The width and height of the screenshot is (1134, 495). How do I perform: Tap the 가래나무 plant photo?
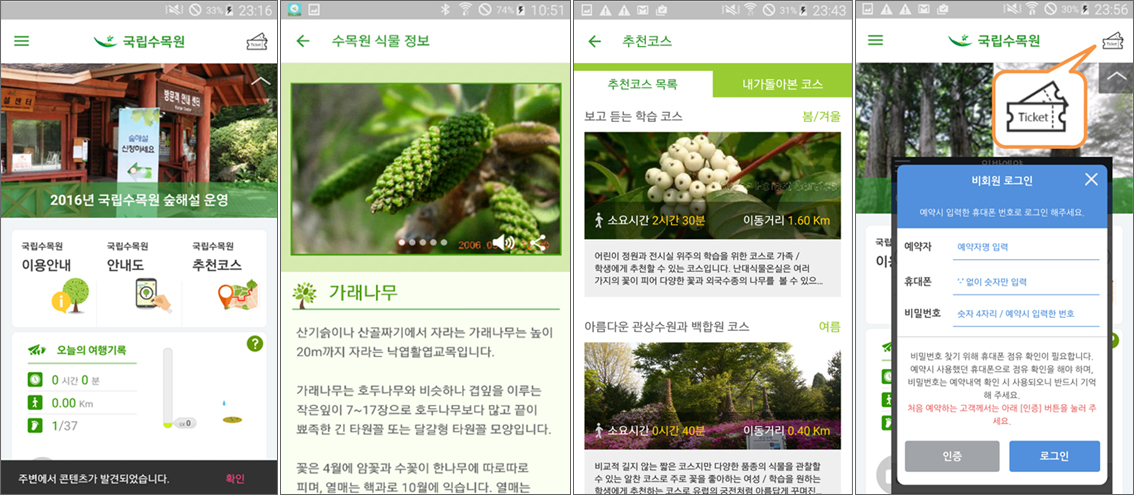pos(425,169)
